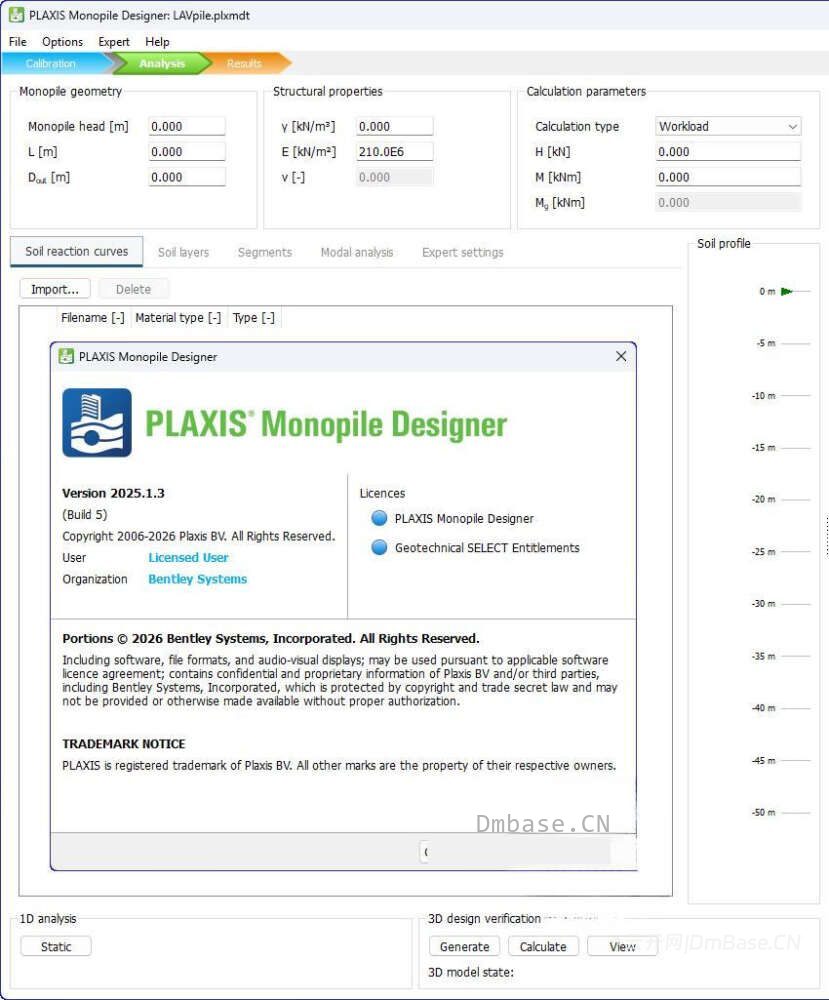Select the Soil reaction curves tab
The width and height of the screenshot is (829, 1000).
(77, 251)
